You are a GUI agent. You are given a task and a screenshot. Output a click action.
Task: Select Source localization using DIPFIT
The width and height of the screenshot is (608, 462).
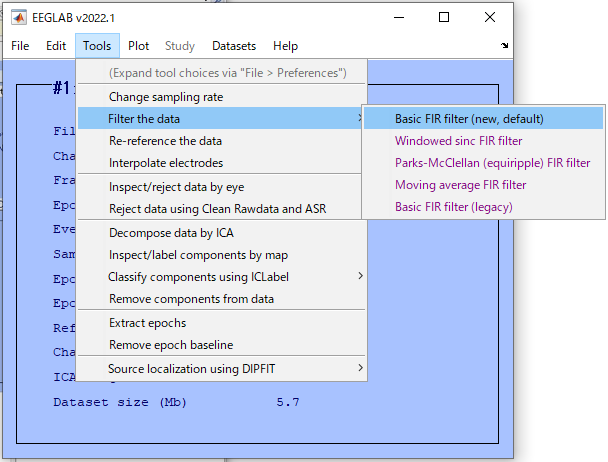222,368
